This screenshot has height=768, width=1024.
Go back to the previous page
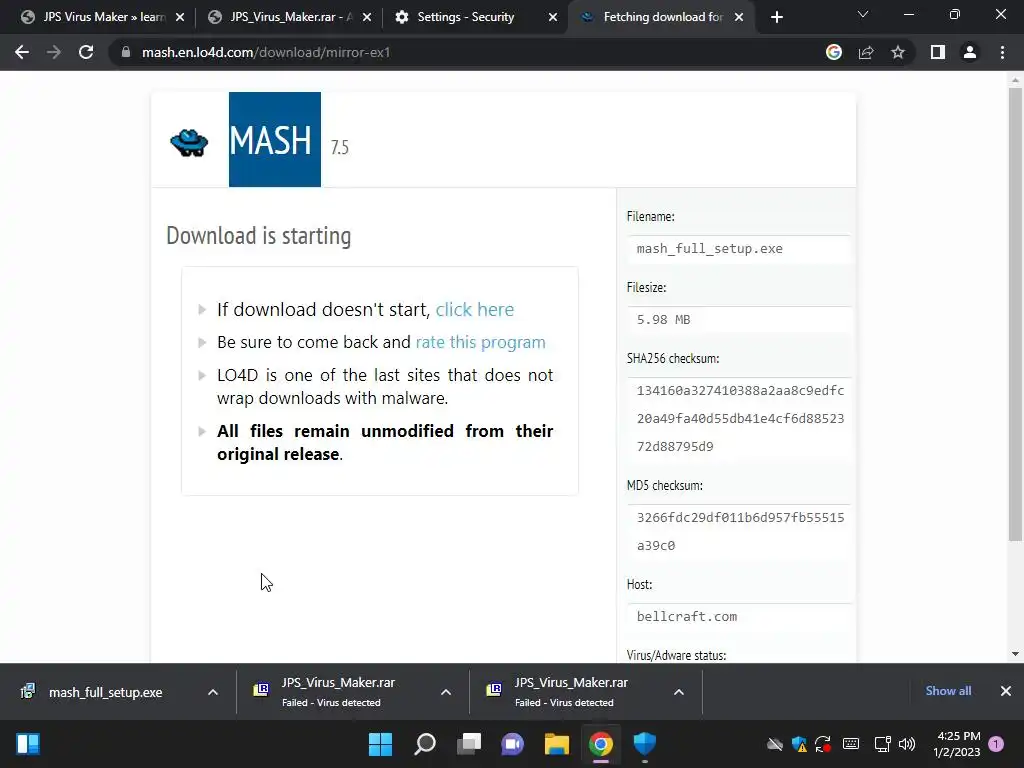click(x=22, y=52)
